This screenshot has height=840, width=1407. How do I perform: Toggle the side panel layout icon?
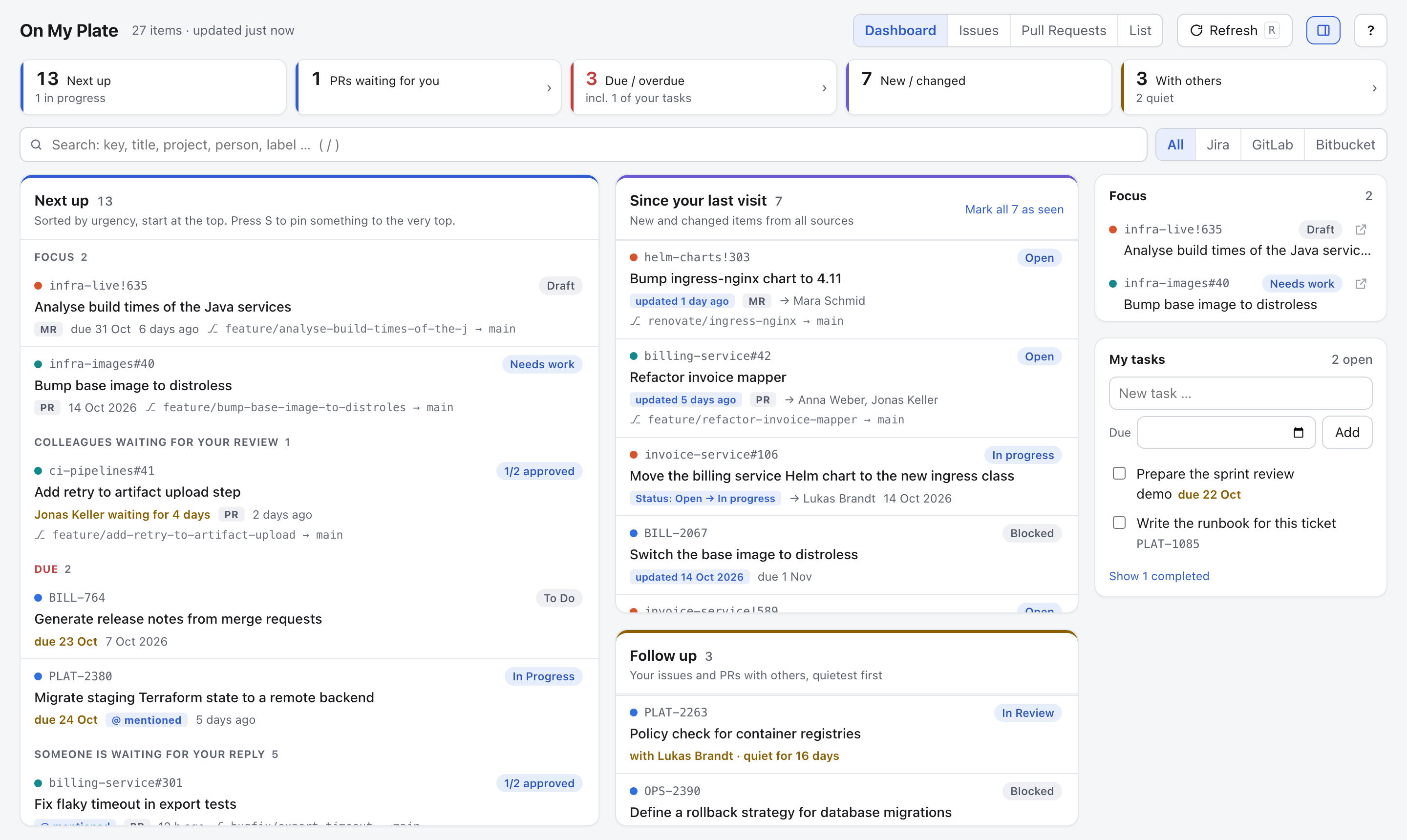pos(1322,31)
